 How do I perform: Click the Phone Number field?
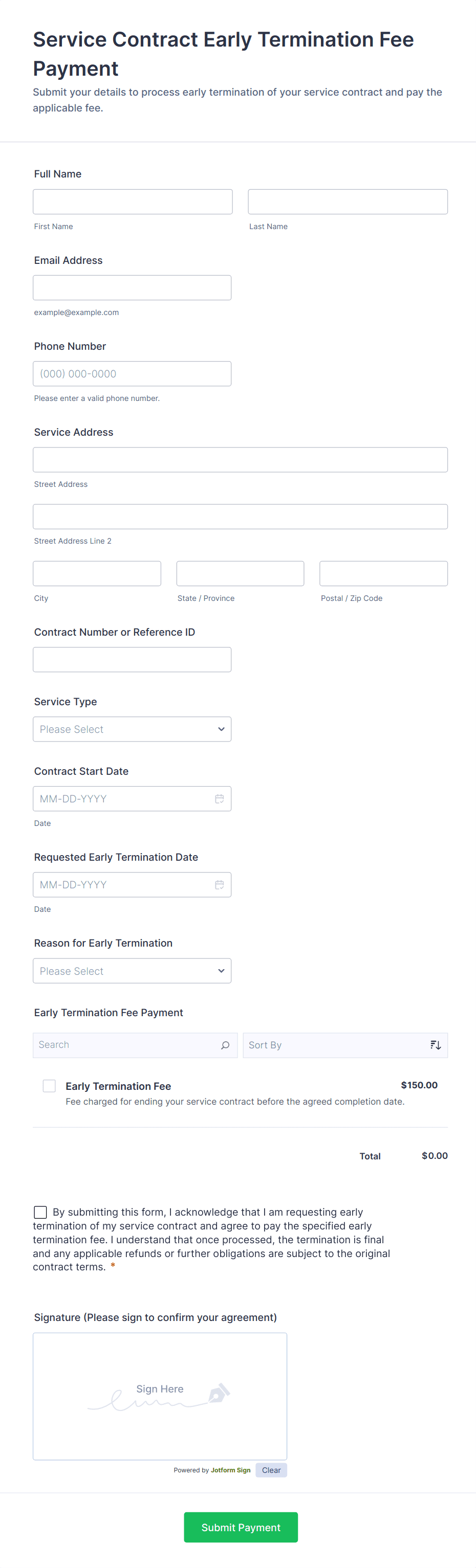[132, 374]
